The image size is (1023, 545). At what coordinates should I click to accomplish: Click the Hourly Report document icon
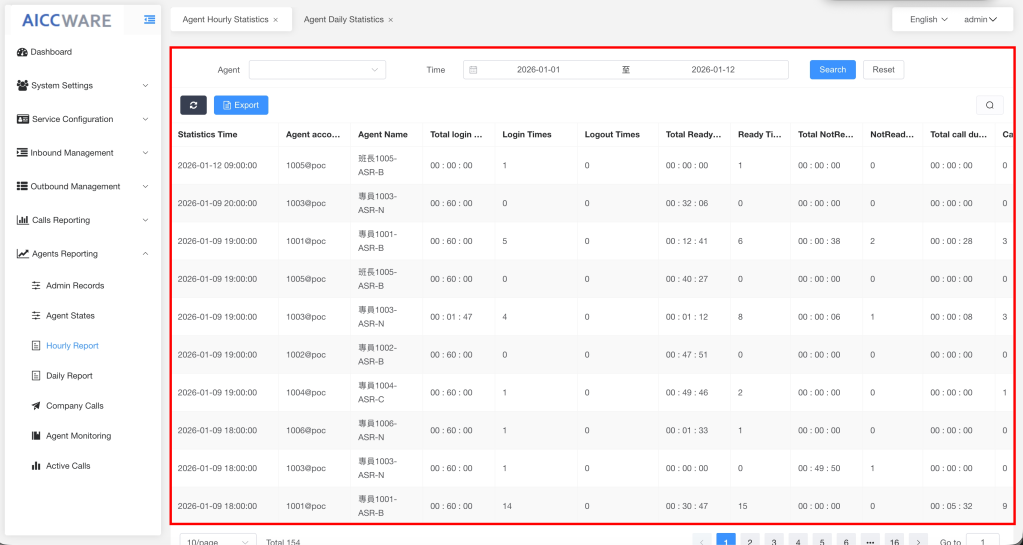coord(36,346)
